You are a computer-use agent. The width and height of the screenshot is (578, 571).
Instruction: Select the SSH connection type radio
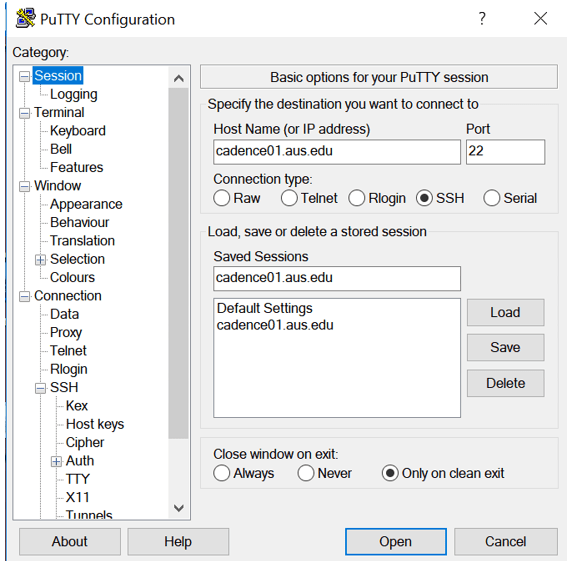click(x=424, y=198)
